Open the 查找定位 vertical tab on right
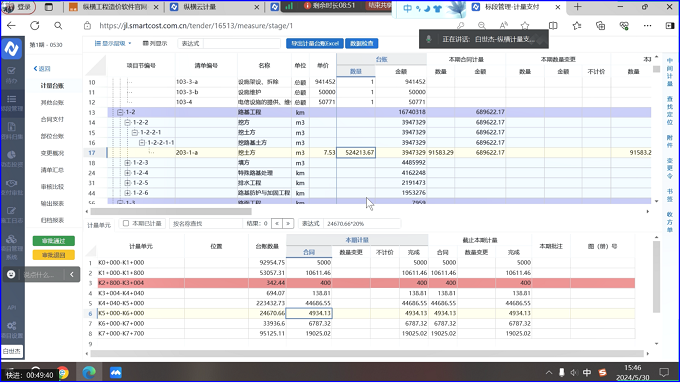 click(670, 110)
